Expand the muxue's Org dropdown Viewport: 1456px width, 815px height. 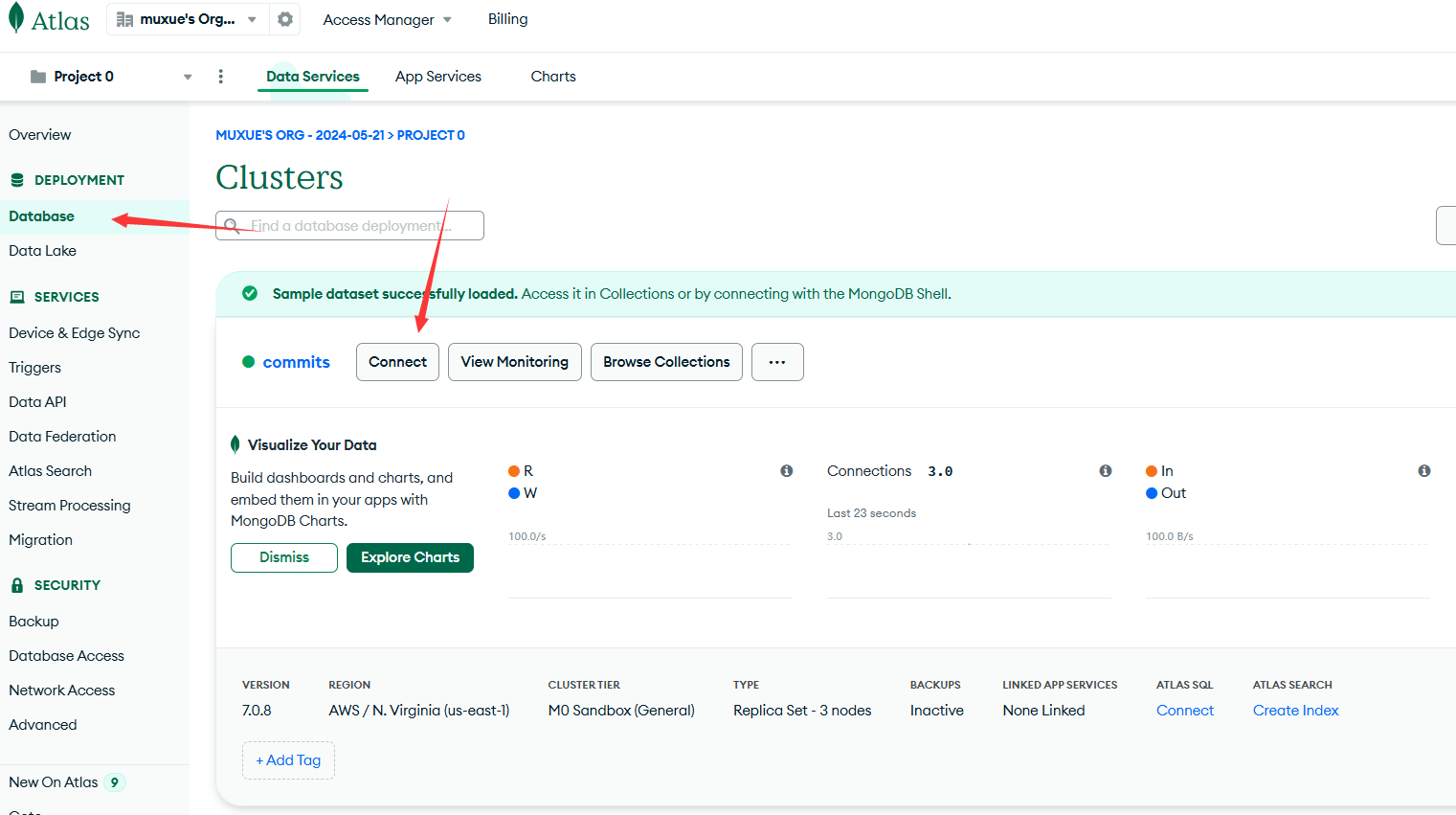click(252, 19)
